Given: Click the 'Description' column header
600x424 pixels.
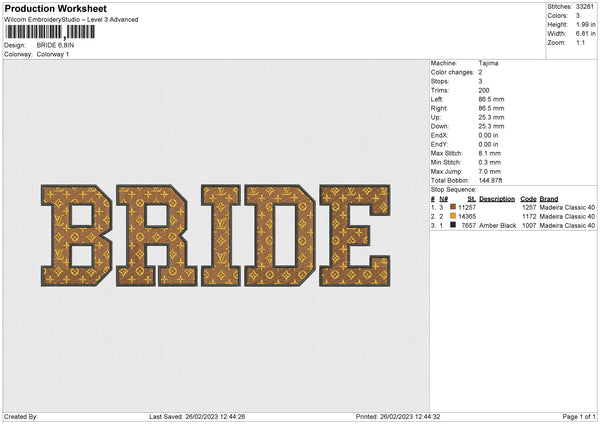Looking at the screenshot, I should (x=497, y=199).
